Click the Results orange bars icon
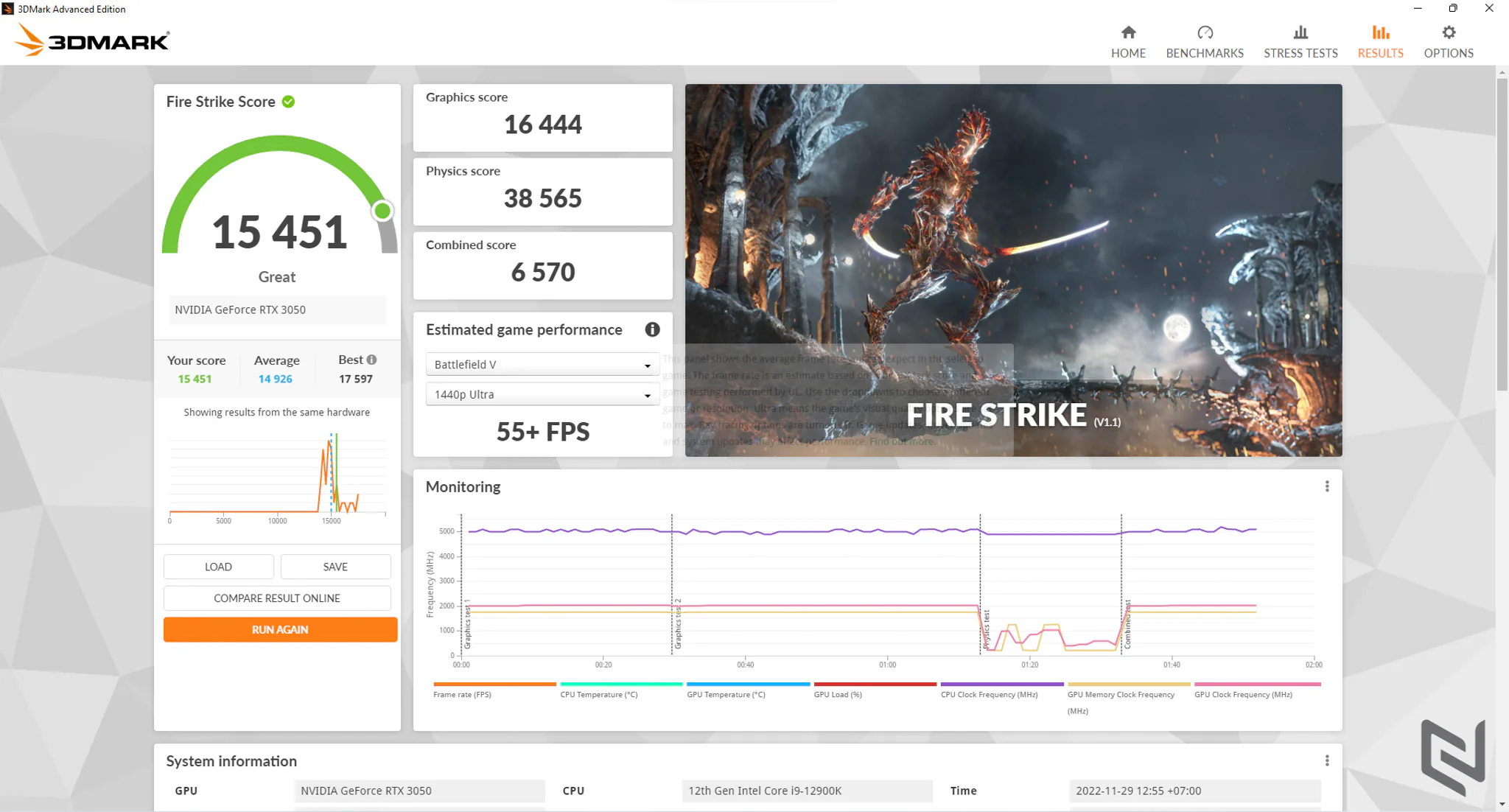 pyautogui.click(x=1380, y=32)
